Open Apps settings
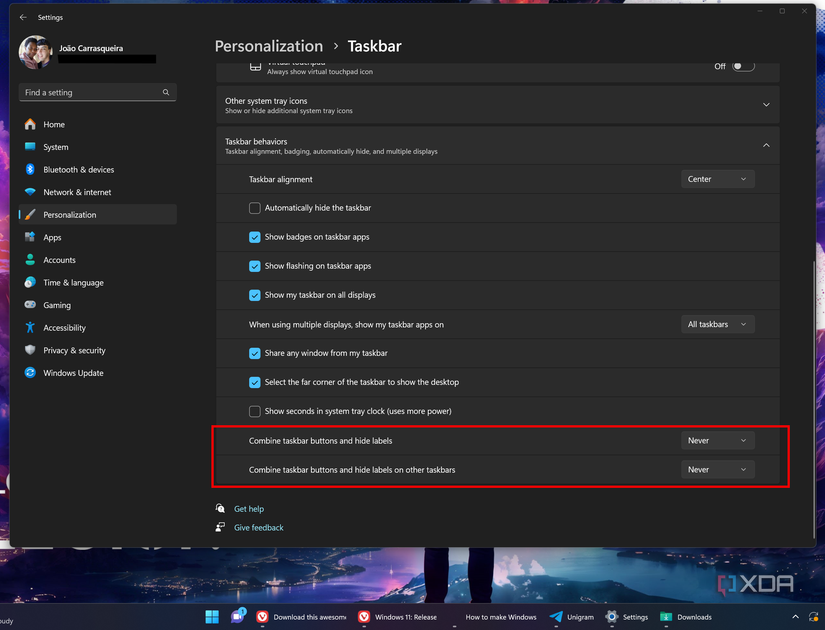Viewport: 825px width, 630px height. (50, 237)
